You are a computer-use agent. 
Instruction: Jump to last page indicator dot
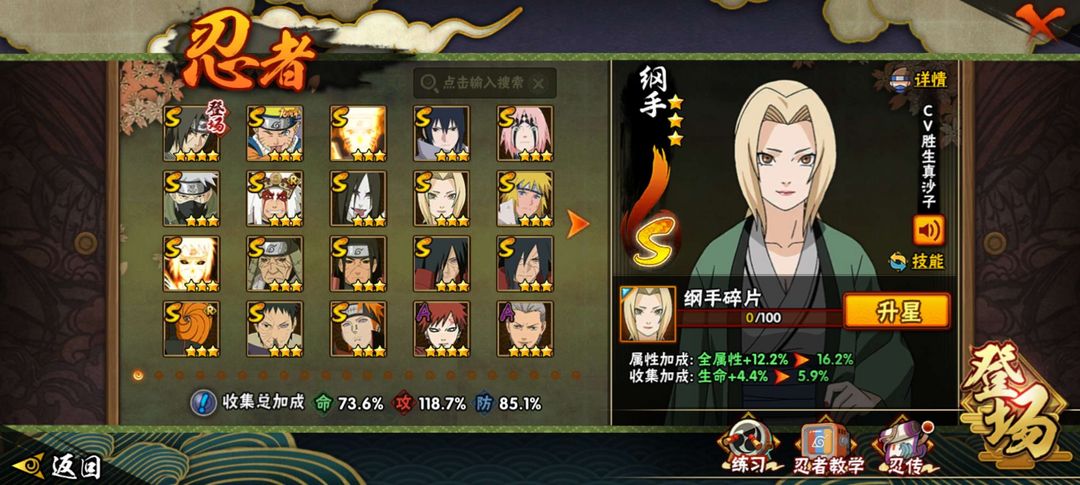tap(576, 375)
